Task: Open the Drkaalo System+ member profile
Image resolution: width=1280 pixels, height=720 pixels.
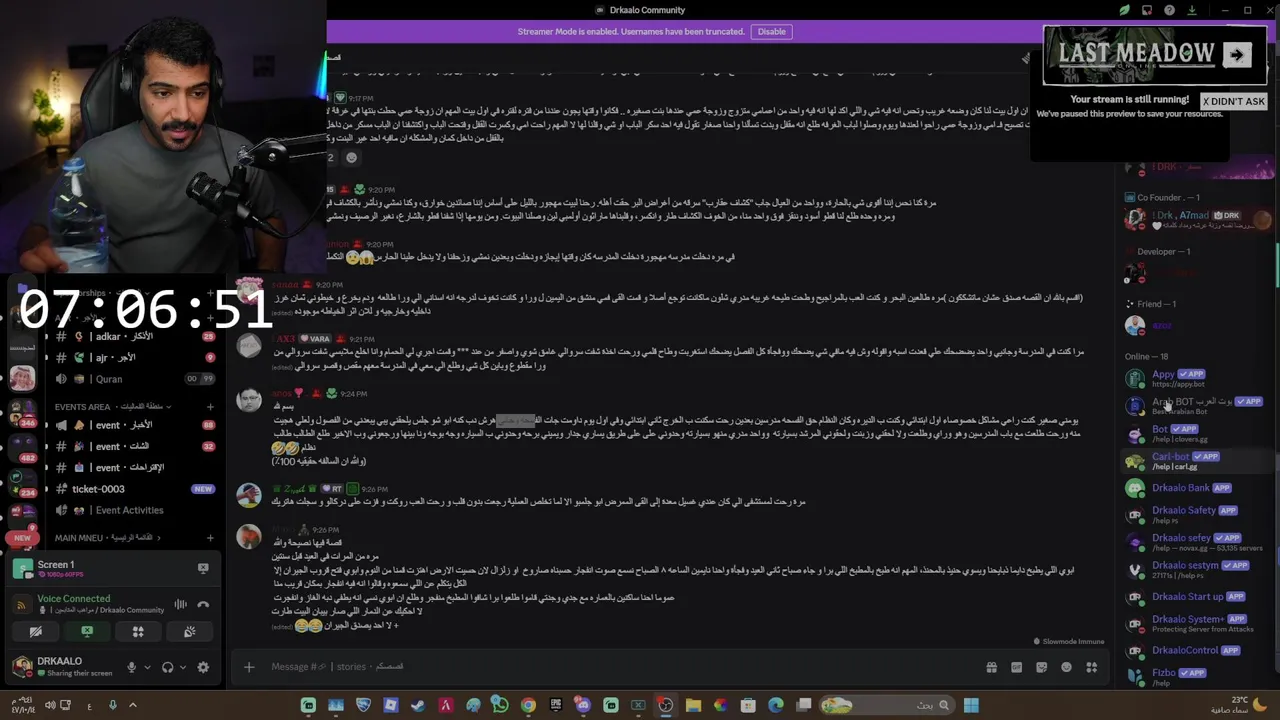Action: click(1195, 623)
